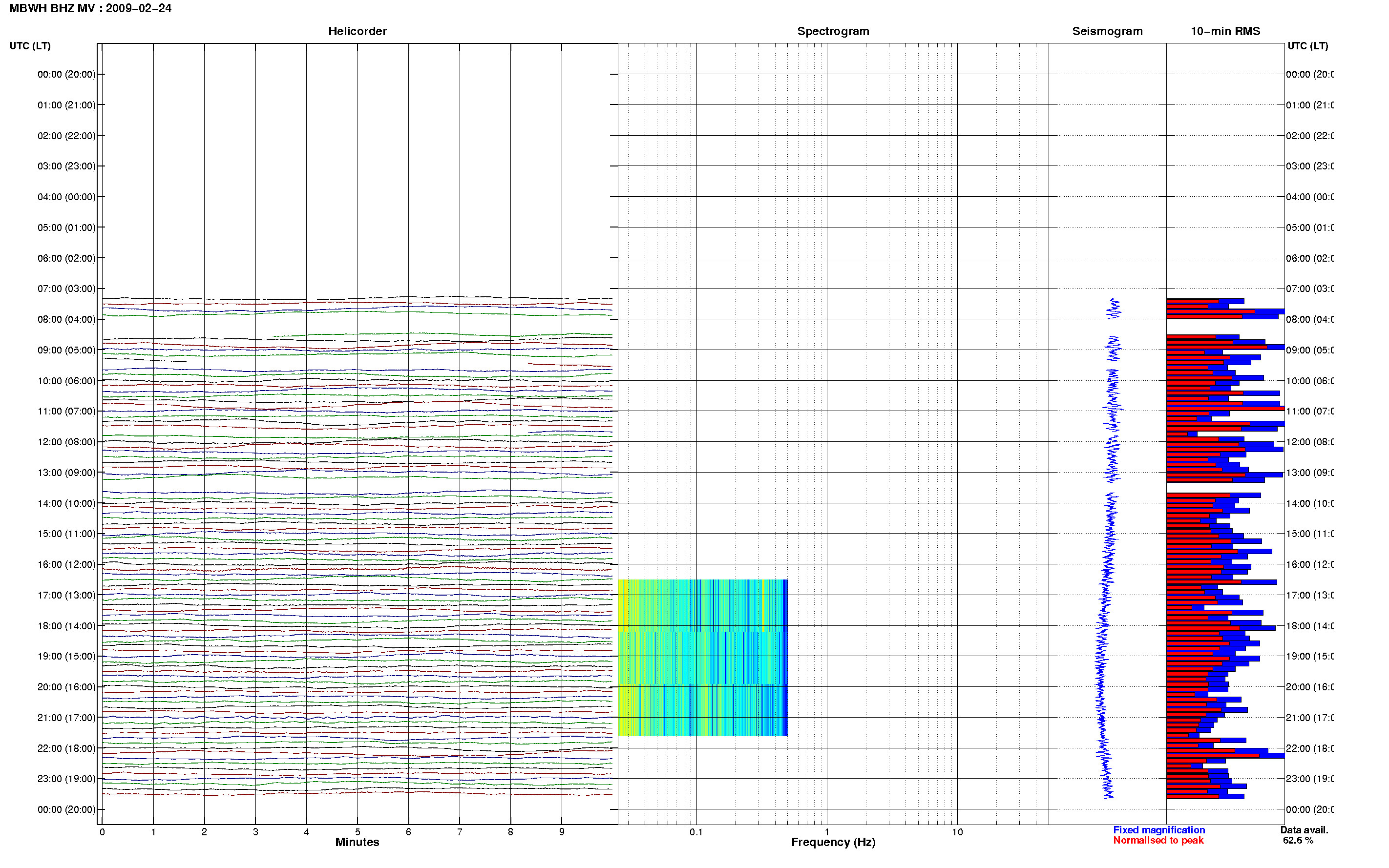Click the colored spectrogram block below 0.5 Hz
The width and height of the screenshot is (1389, 868).
pyautogui.click(x=703, y=658)
